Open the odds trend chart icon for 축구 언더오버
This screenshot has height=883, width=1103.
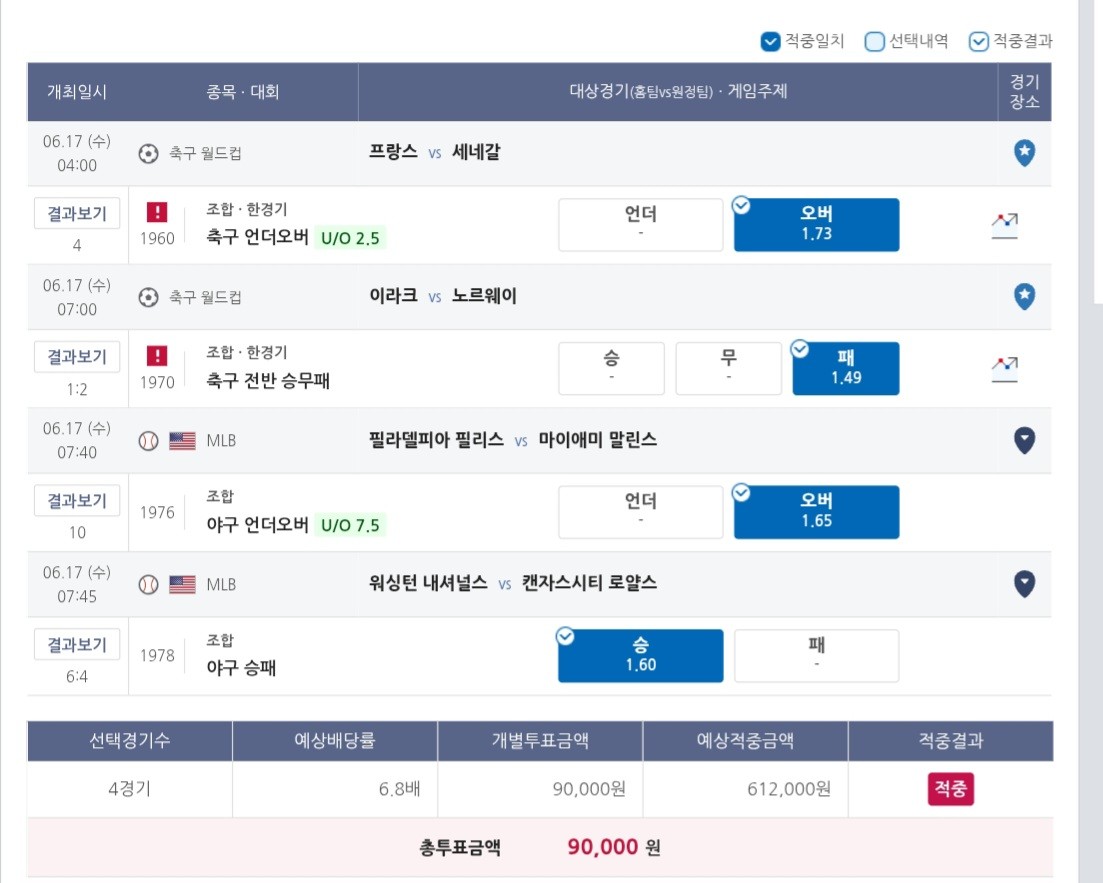(1005, 226)
